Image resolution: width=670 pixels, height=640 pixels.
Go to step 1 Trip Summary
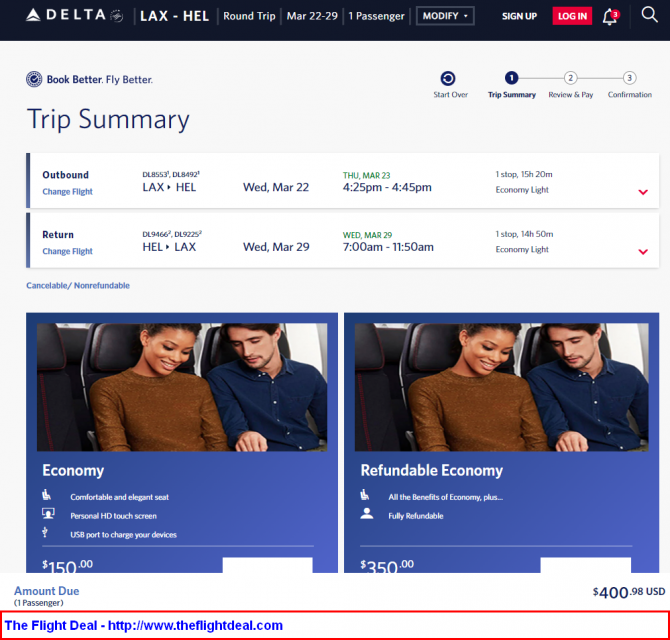[511, 78]
